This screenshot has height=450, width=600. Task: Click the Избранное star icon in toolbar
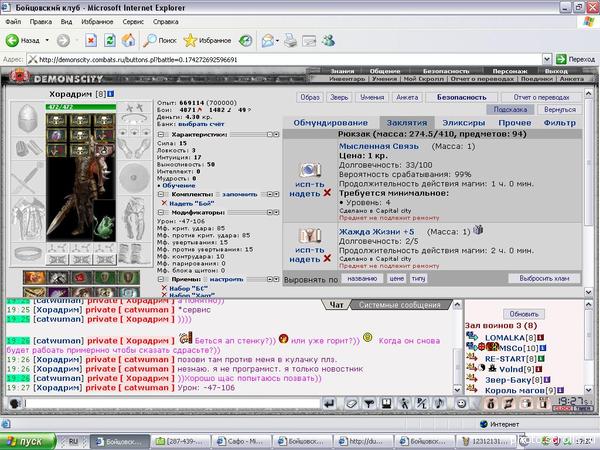click(x=191, y=41)
